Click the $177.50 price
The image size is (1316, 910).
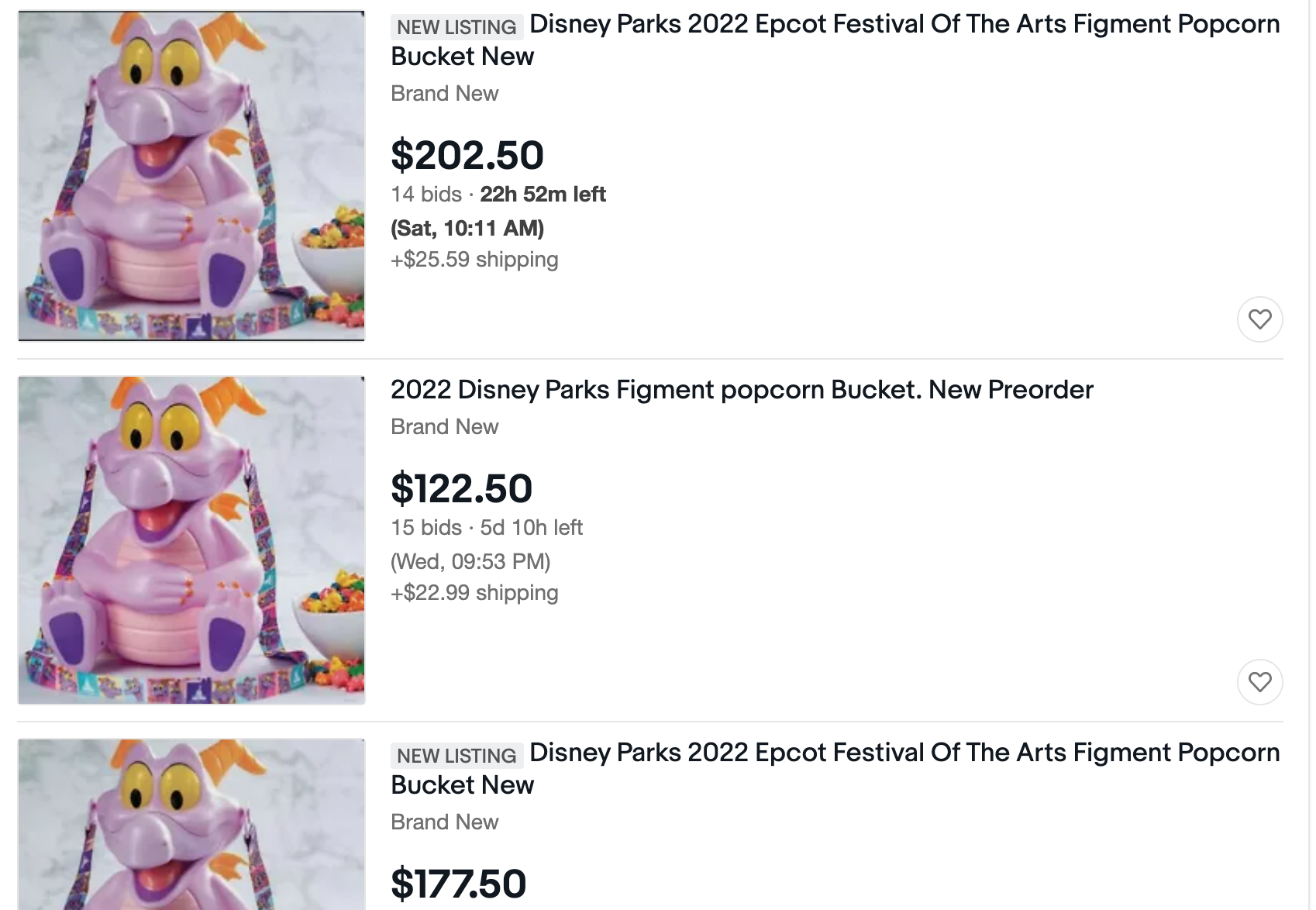click(459, 884)
